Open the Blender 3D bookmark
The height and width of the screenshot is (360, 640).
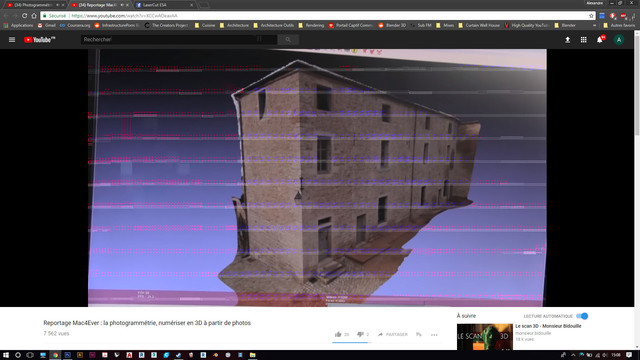coord(392,25)
